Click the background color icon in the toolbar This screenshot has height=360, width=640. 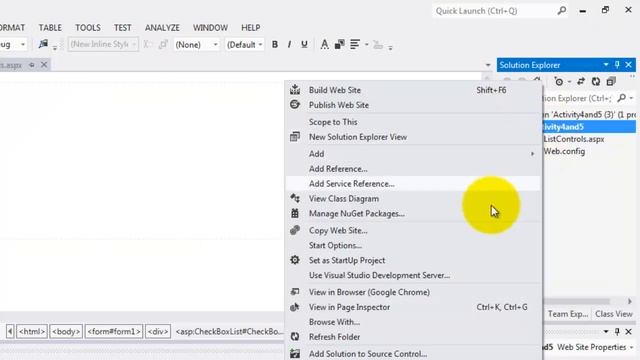[x=339, y=44]
